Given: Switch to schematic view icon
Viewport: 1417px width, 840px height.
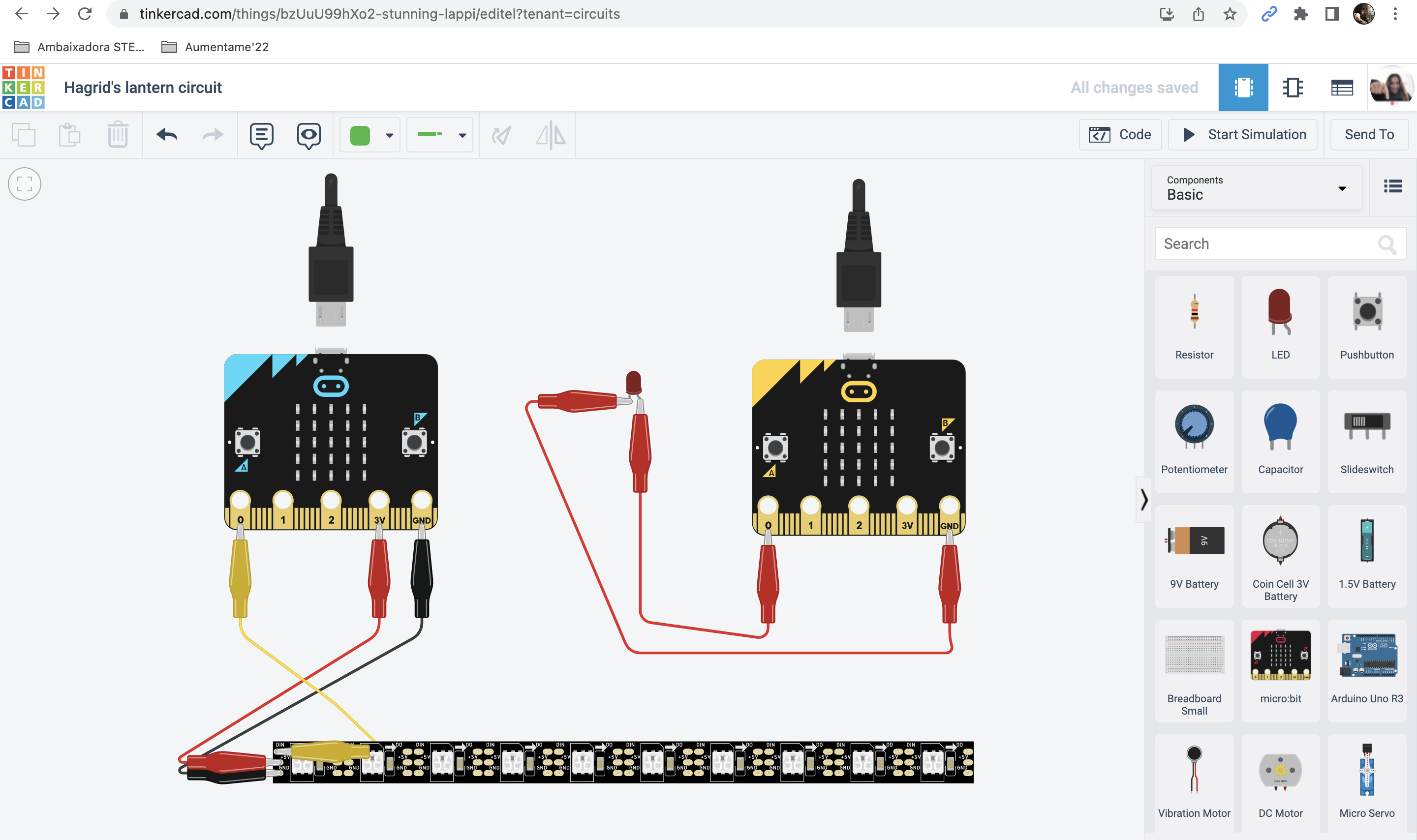Looking at the screenshot, I should pyautogui.click(x=1293, y=88).
